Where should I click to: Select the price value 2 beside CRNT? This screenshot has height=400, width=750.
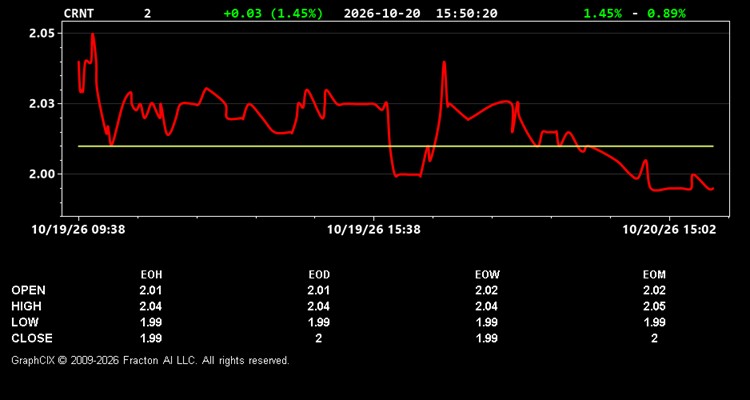[147, 13]
